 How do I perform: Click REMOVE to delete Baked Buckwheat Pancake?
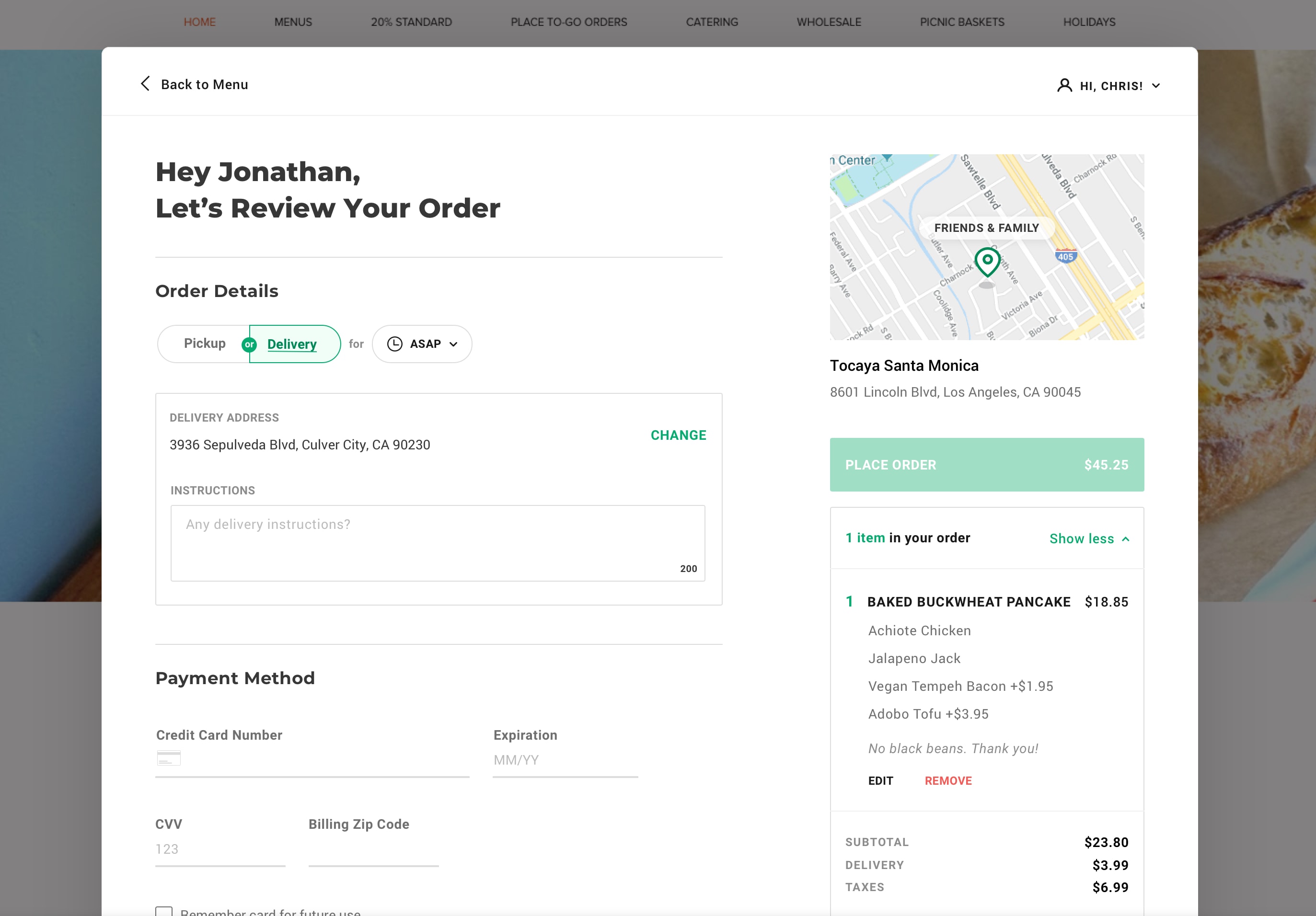tap(947, 781)
